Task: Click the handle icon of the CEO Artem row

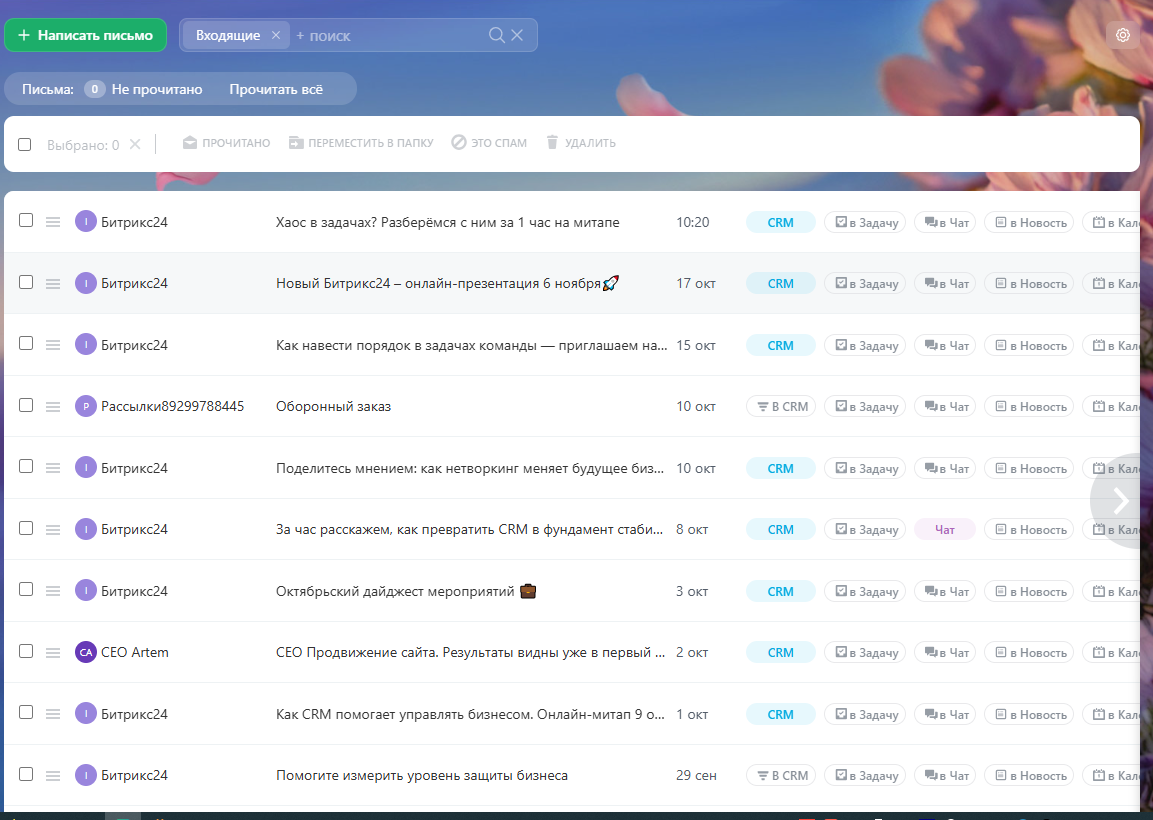Action: point(53,652)
